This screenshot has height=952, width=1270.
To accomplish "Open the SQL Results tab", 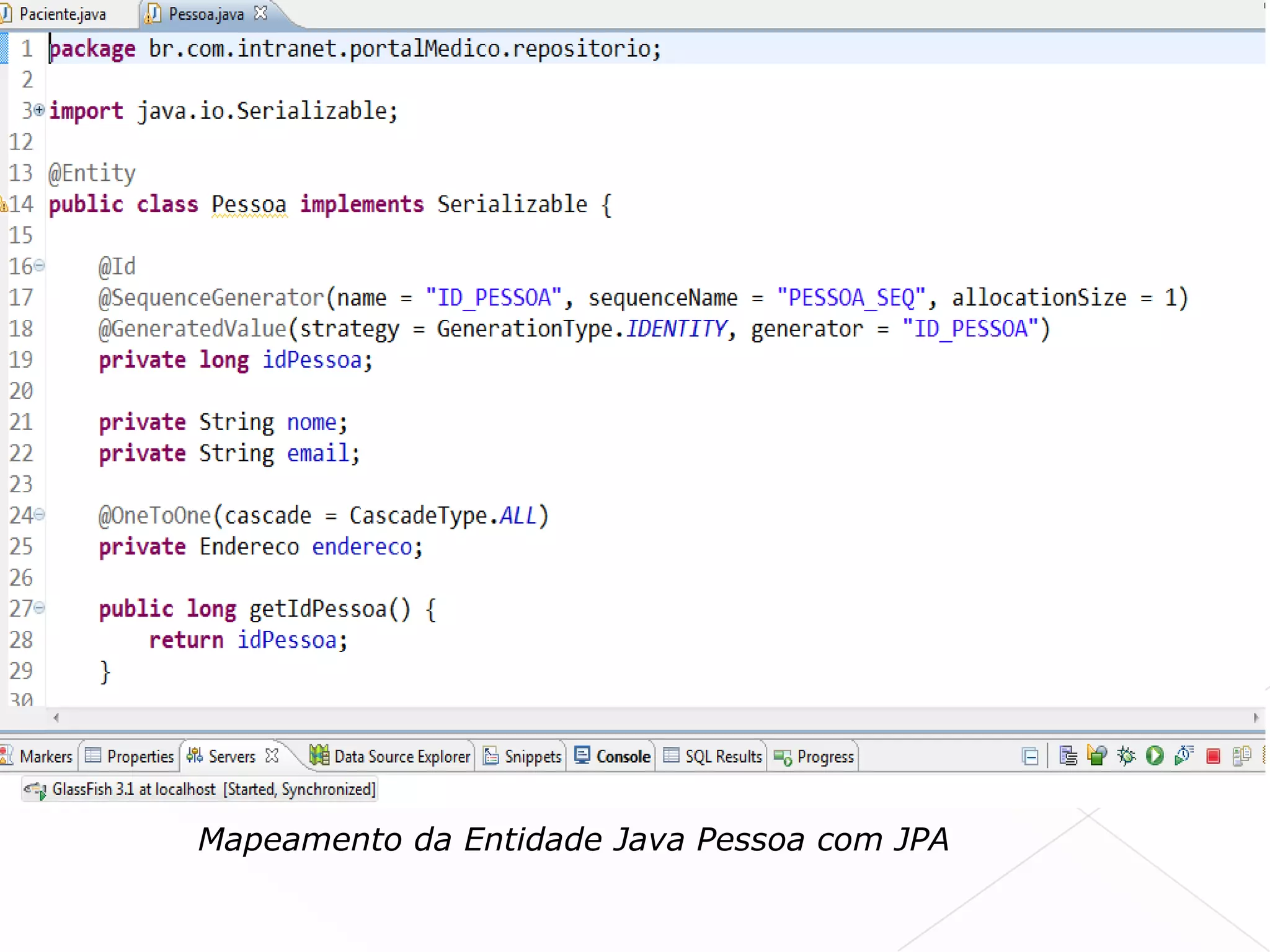I will coord(713,757).
